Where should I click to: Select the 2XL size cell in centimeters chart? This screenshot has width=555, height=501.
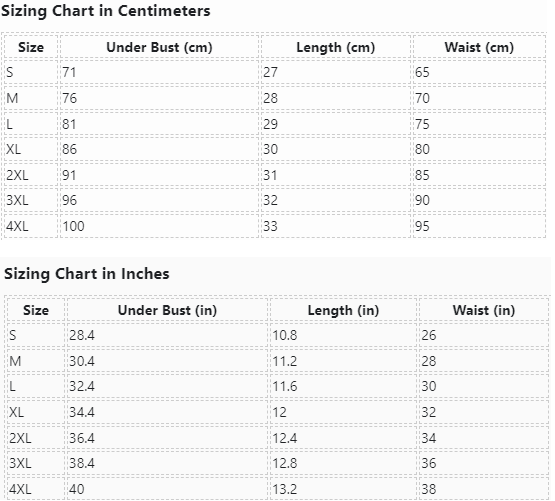[31, 175]
